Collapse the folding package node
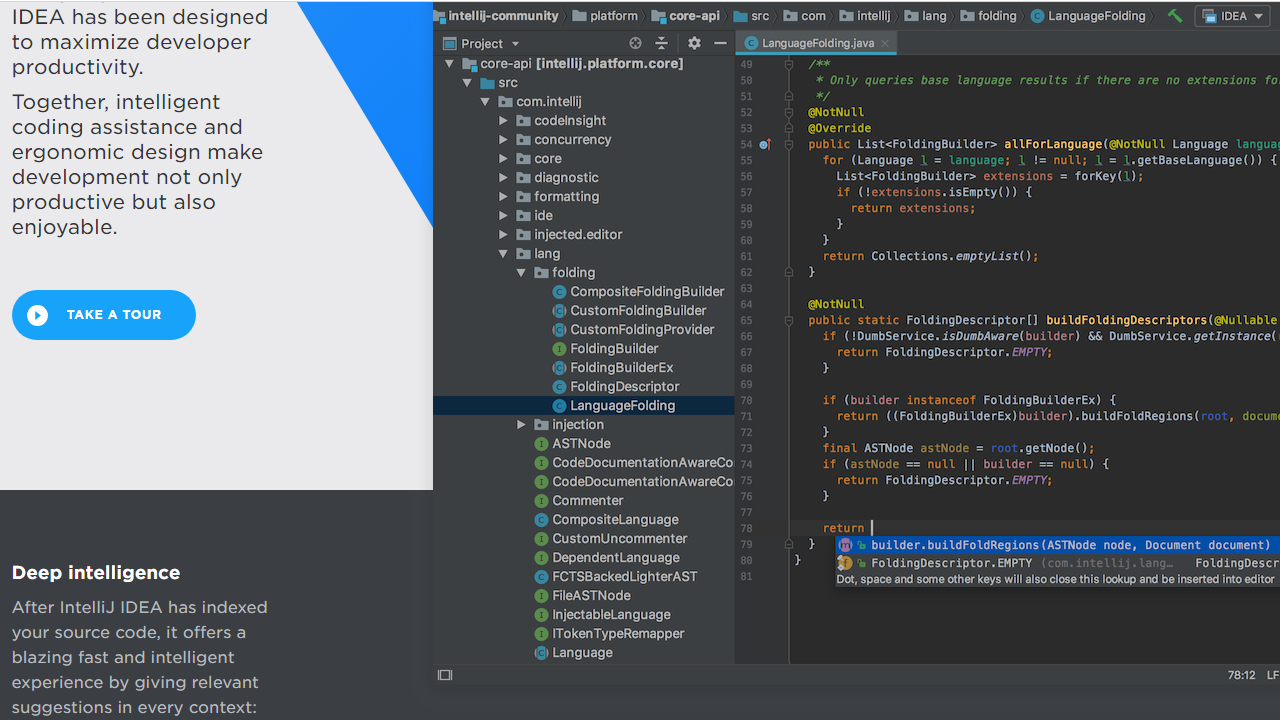Screen dimensions: 1280x720 (522, 273)
